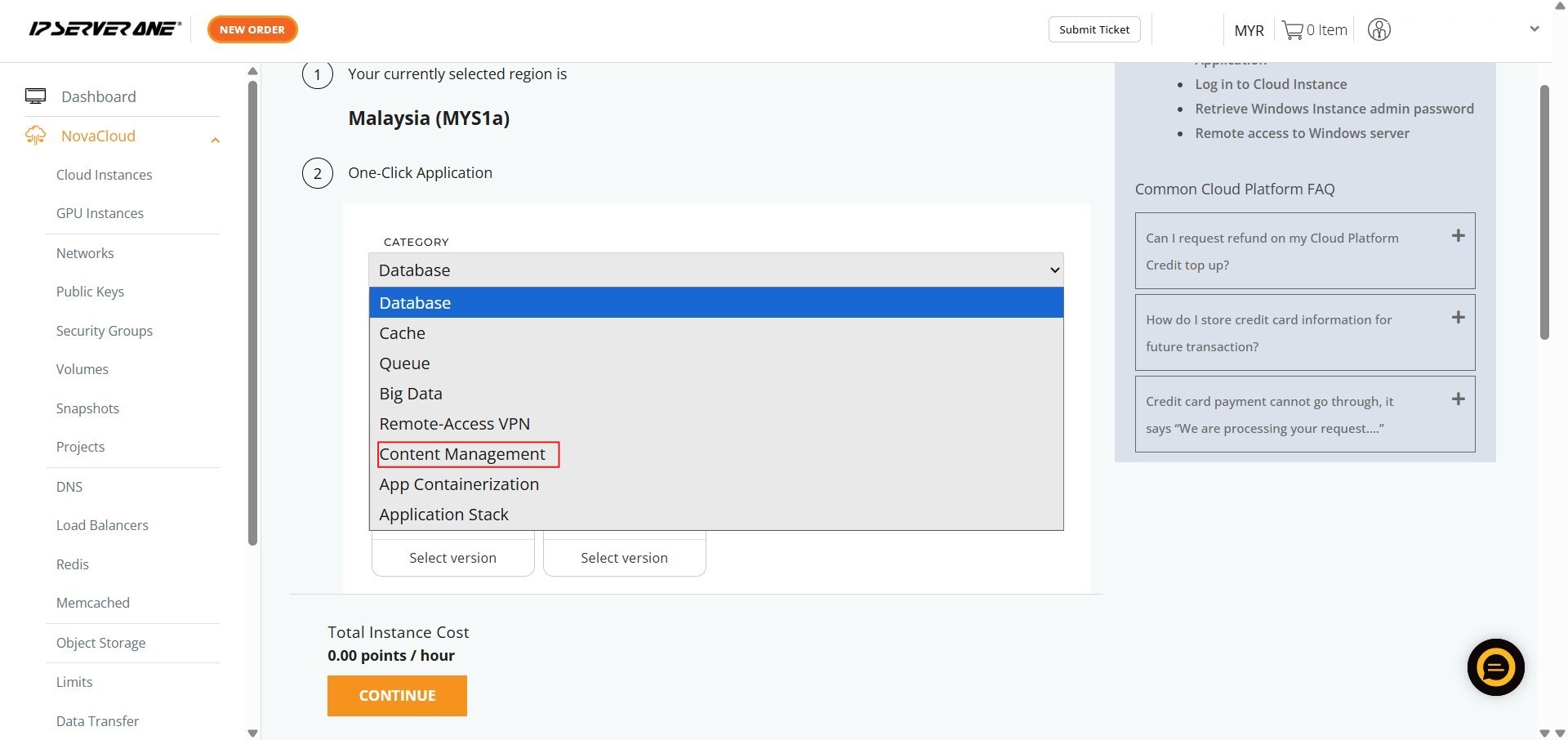Open the account dropdown arrow in header

(1534, 29)
